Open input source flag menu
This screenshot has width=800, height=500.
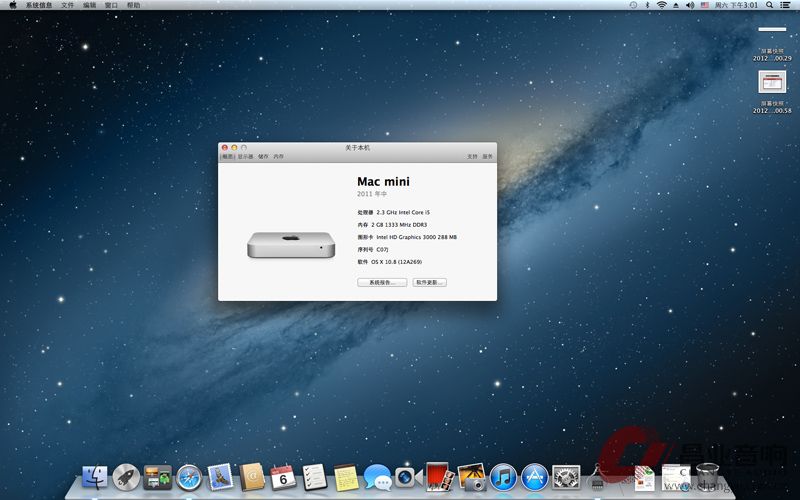705,5
